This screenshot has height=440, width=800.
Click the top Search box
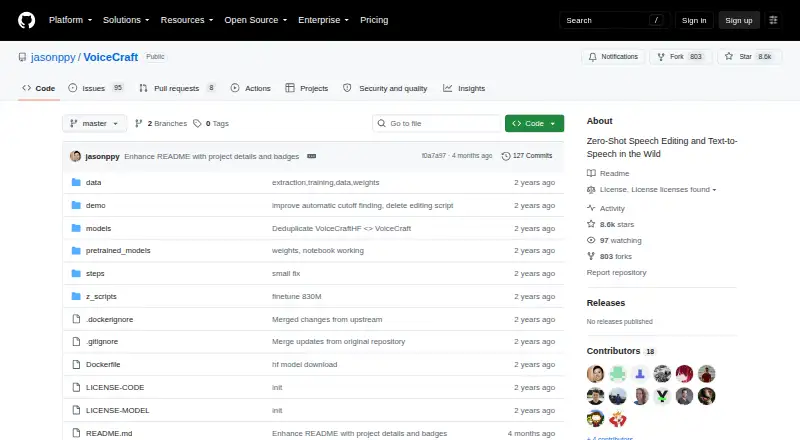pyautogui.click(x=614, y=20)
